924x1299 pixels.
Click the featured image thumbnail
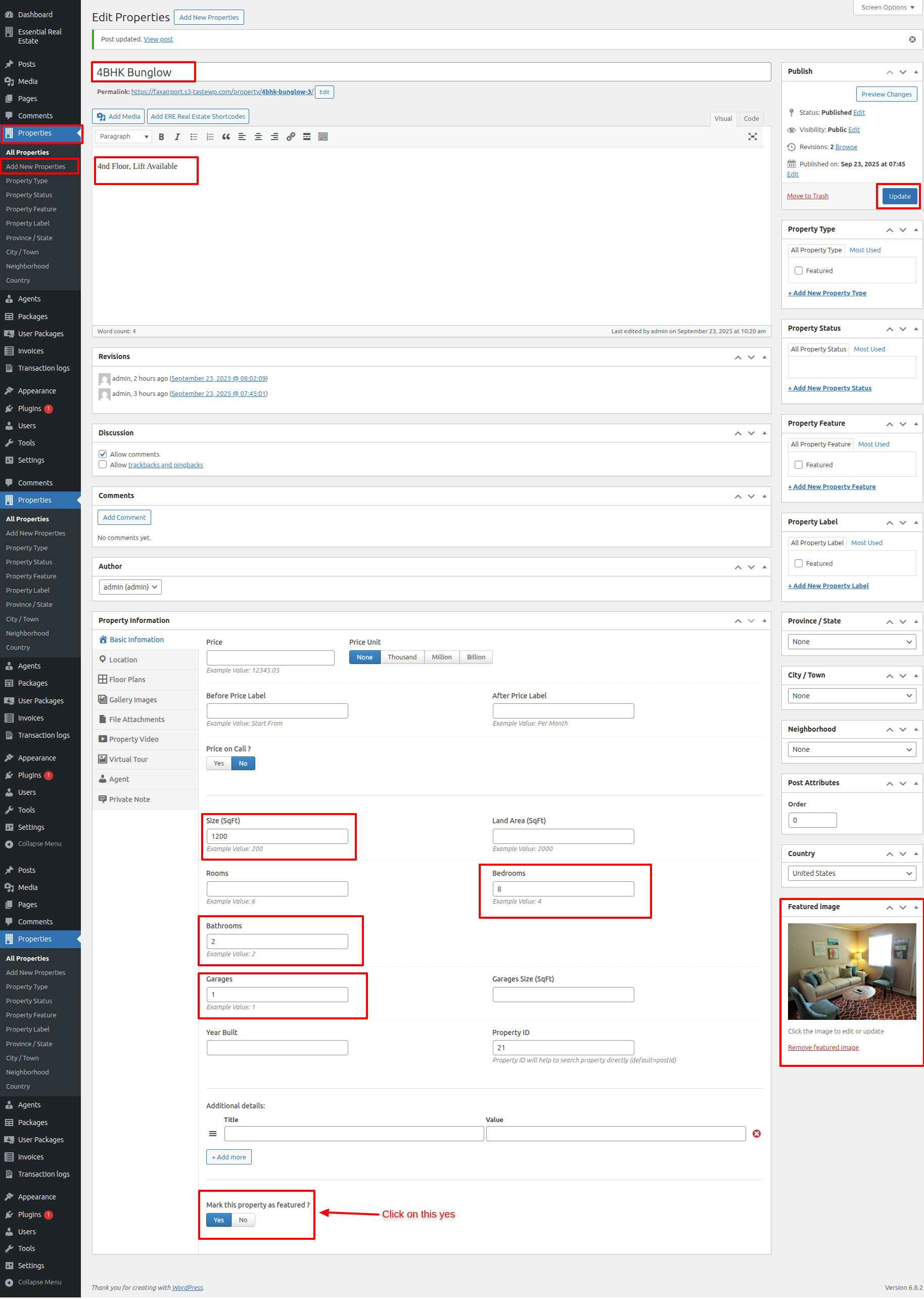[x=851, y=972]
